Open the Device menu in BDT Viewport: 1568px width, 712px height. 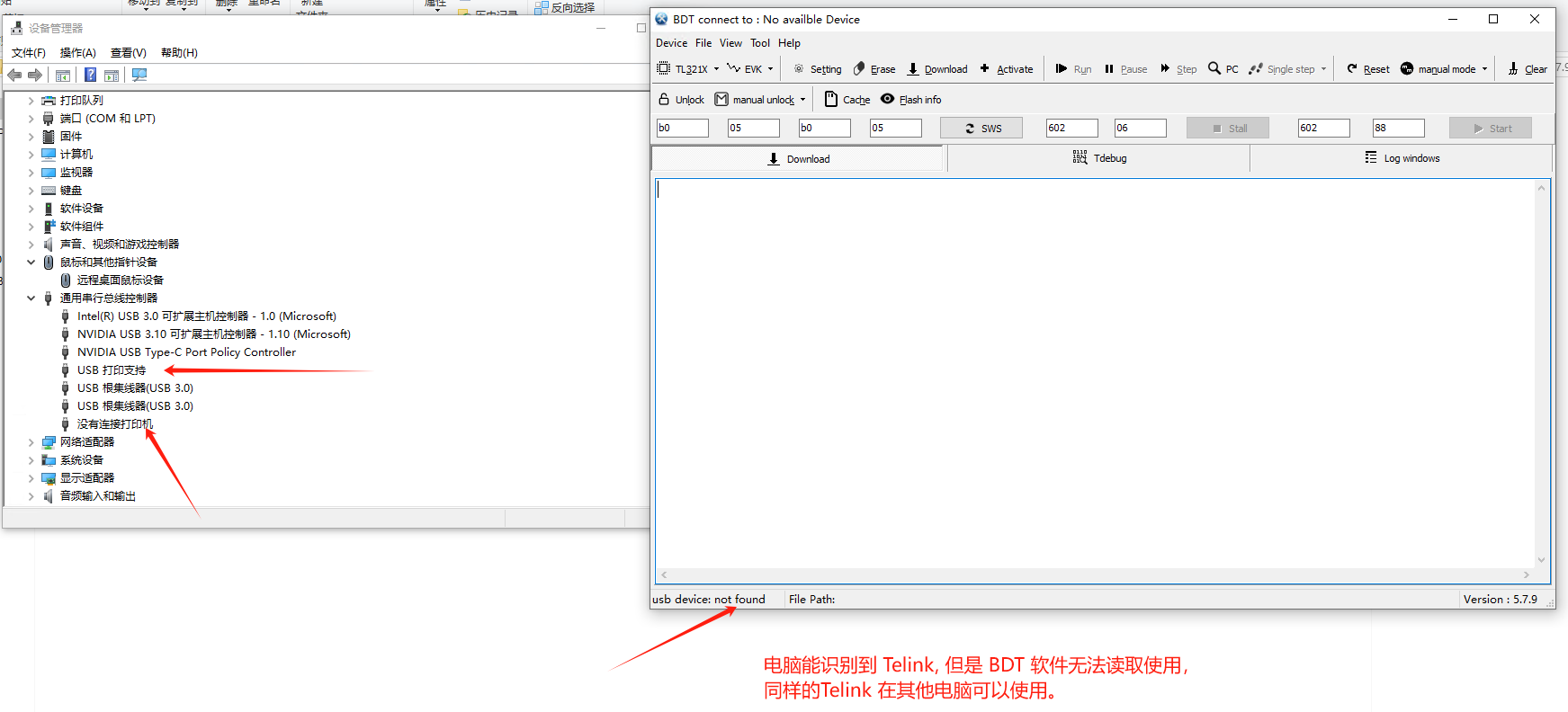(x=671, y=43)
